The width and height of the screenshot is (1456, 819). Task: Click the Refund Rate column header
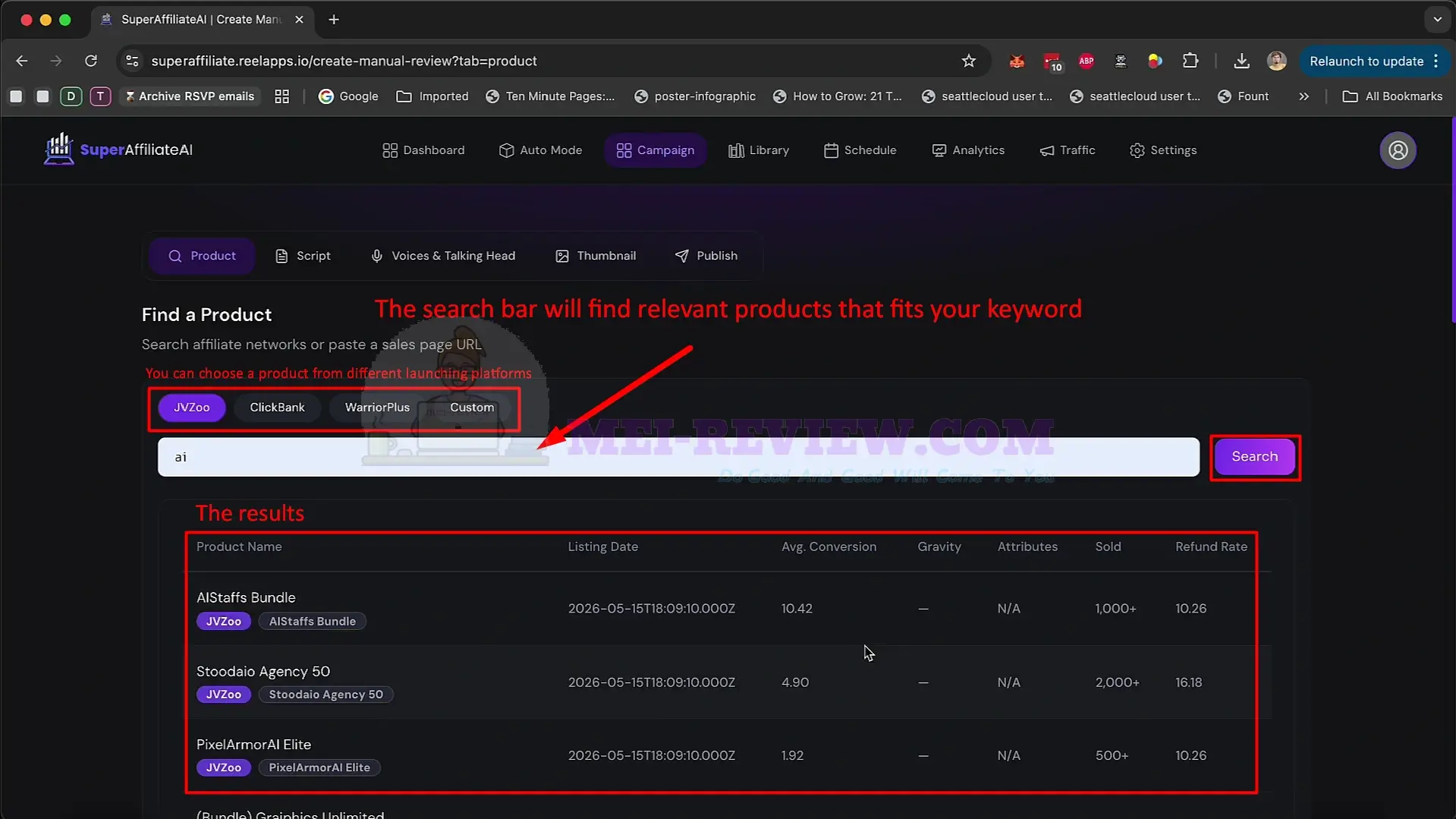1211,547
